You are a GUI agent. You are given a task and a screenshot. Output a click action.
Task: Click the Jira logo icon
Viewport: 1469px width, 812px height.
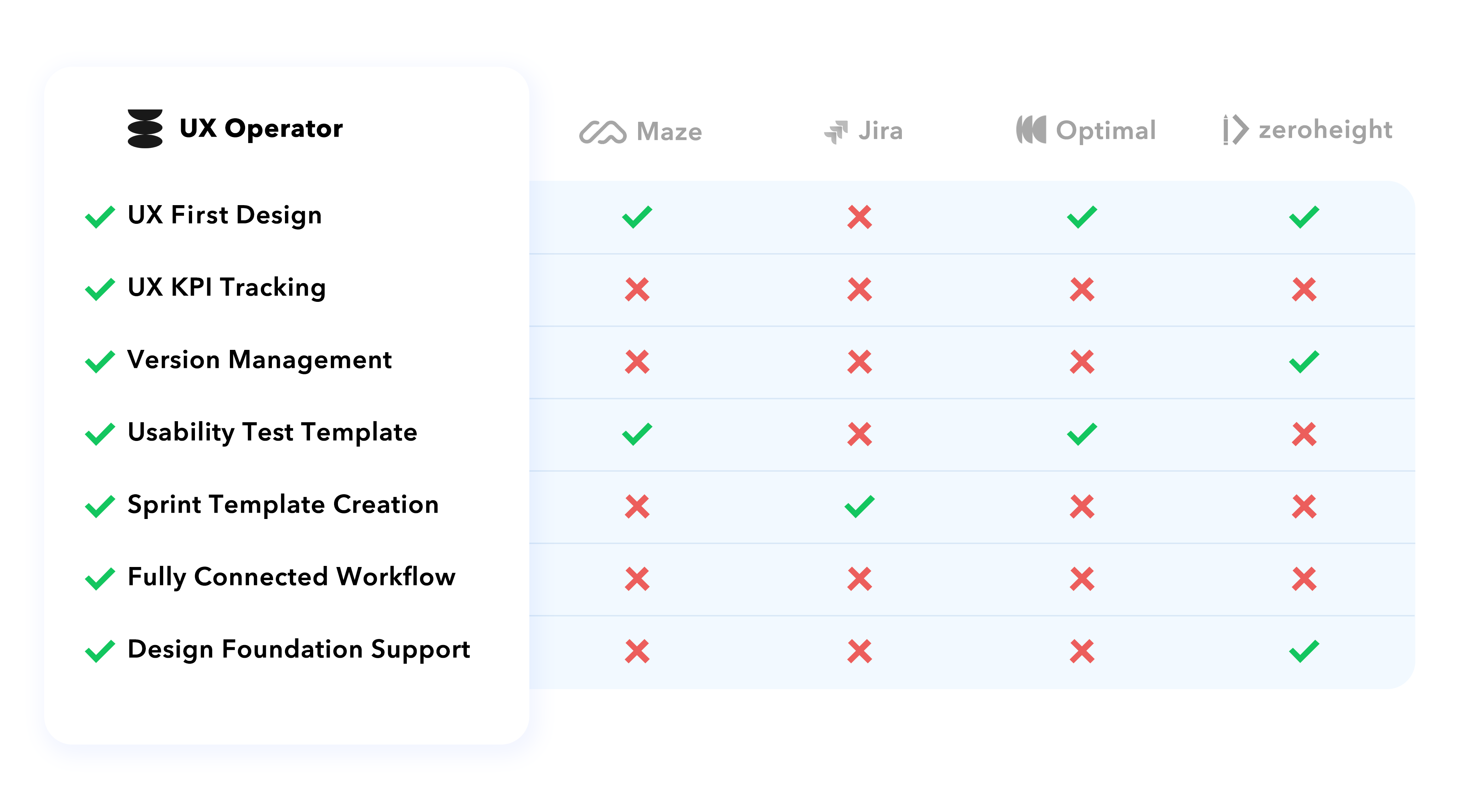coord(836,132)
